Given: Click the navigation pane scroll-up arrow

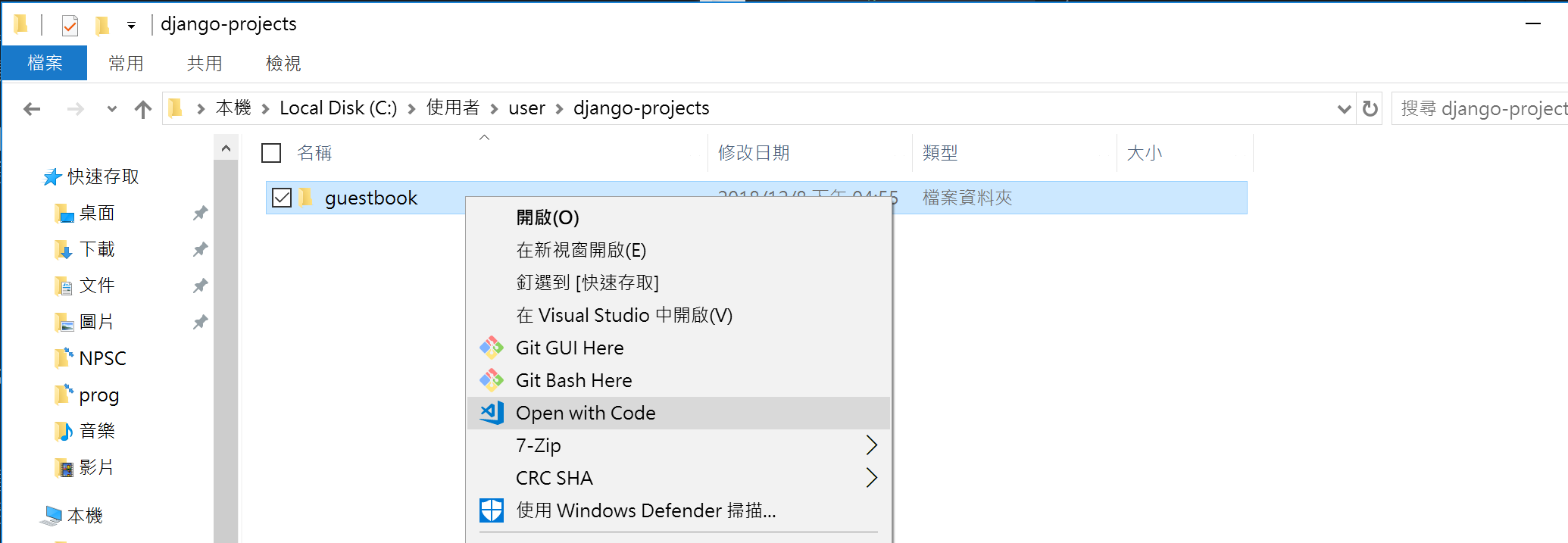Looking at the screenshot, I should tap(226, 148).
